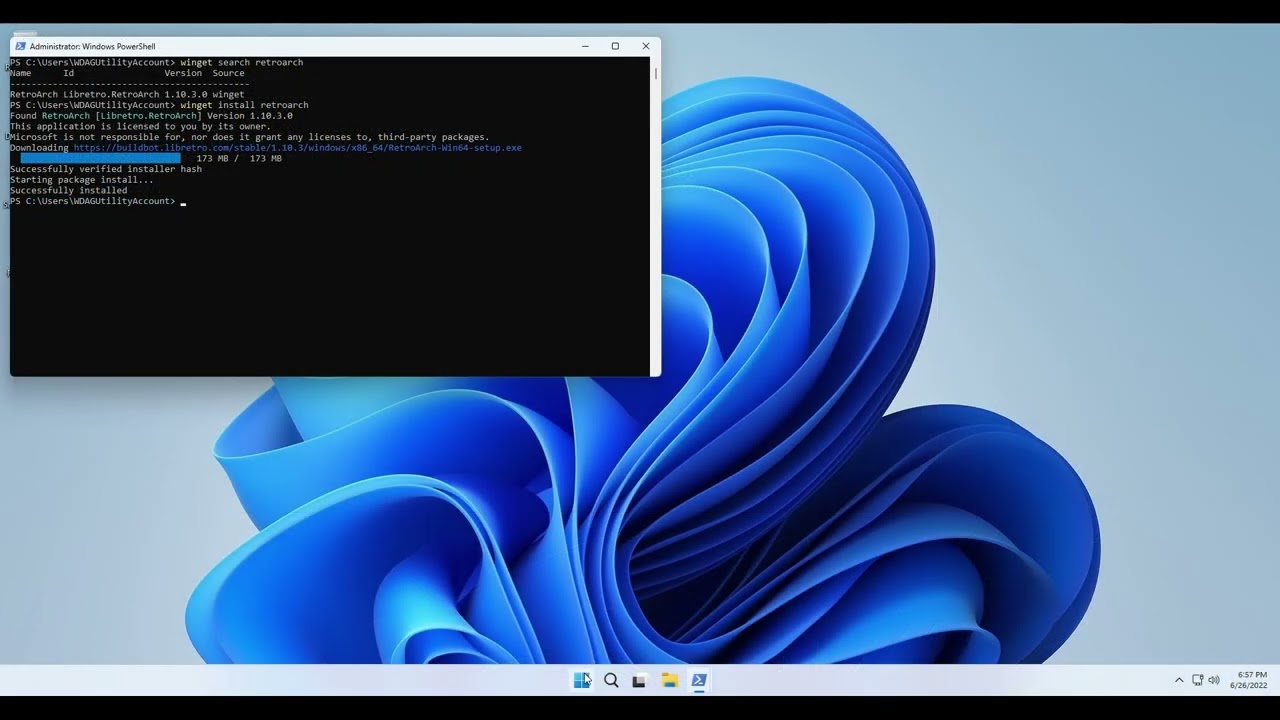Open the clock showing 6:57 PM
The height and width of the screenshot is (720, 1280).
(x=1251, y=680)
